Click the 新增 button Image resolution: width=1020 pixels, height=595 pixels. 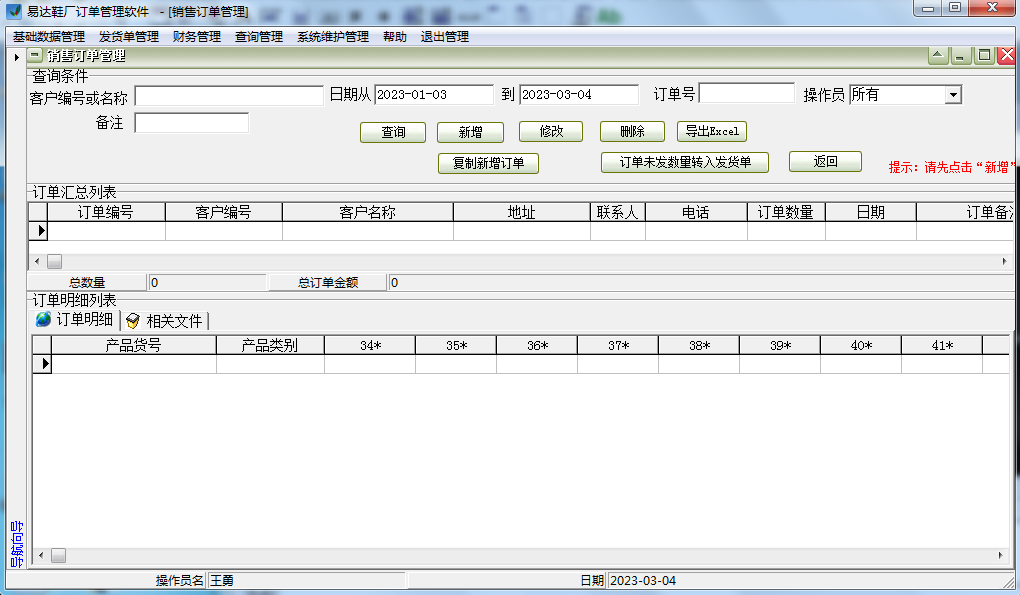click(x=470, y=132)
